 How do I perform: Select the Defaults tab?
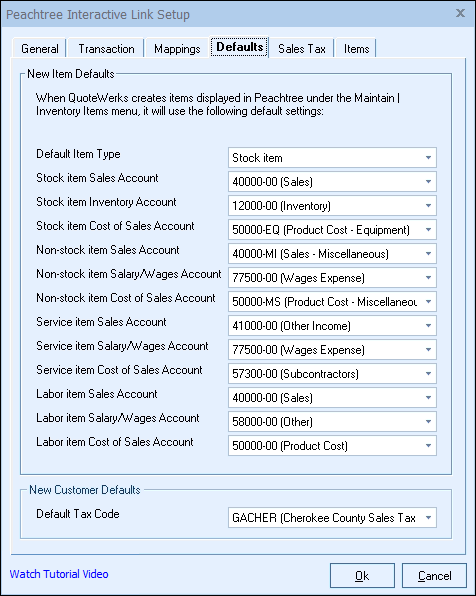point(240,47)
